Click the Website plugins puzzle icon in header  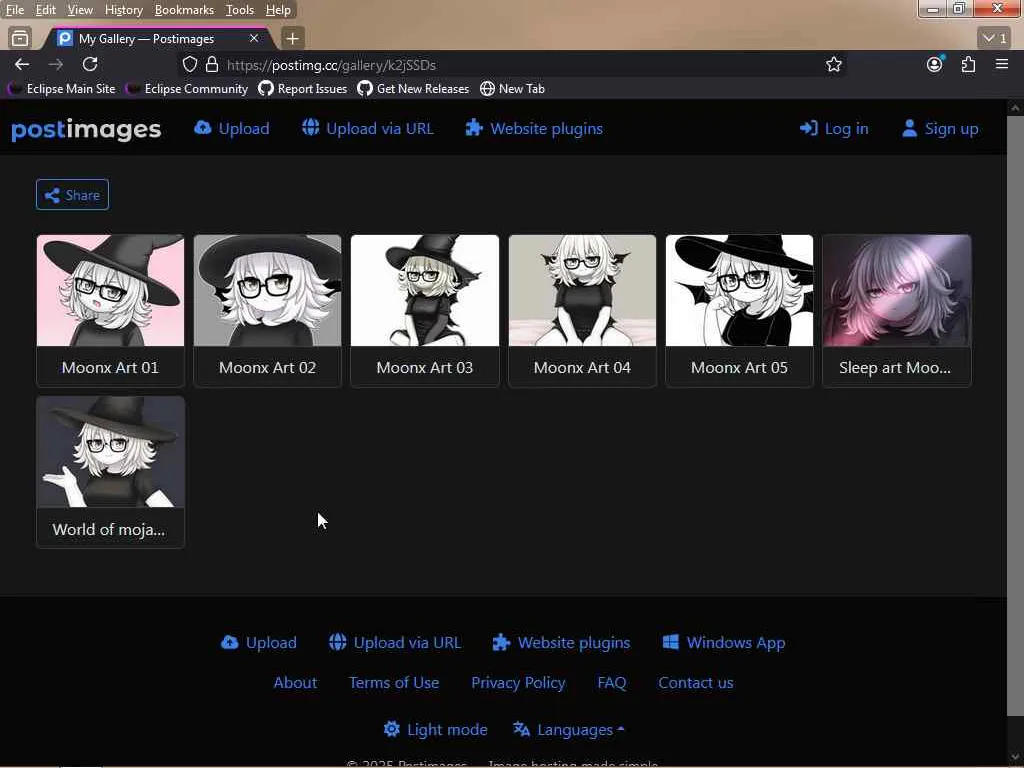[x=474, y=128]
